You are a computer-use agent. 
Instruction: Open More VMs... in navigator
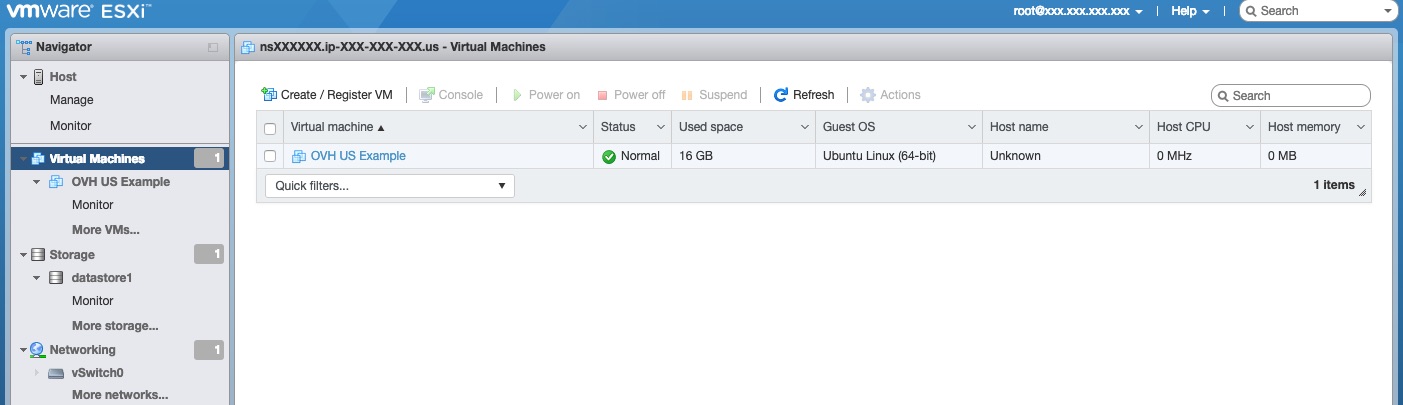[x=106, y=230]
